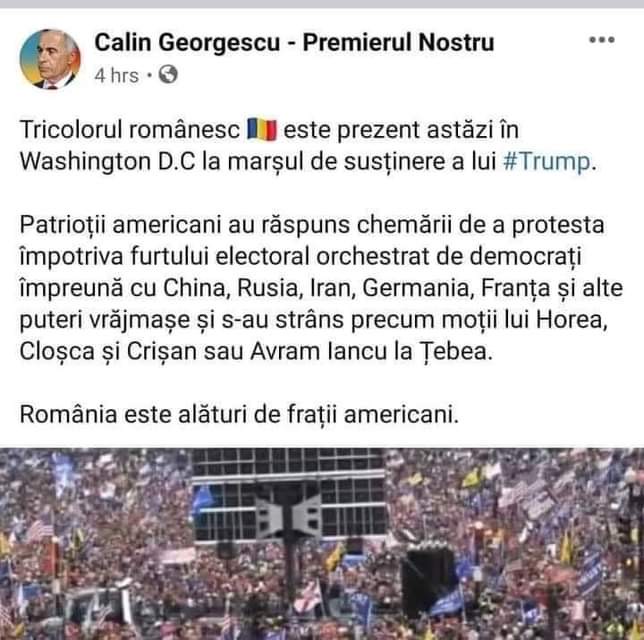644x640 pixels.
Task: Click the paragraph starting with "Tricolorul românesc"
Action: click(x=310, y=145)
